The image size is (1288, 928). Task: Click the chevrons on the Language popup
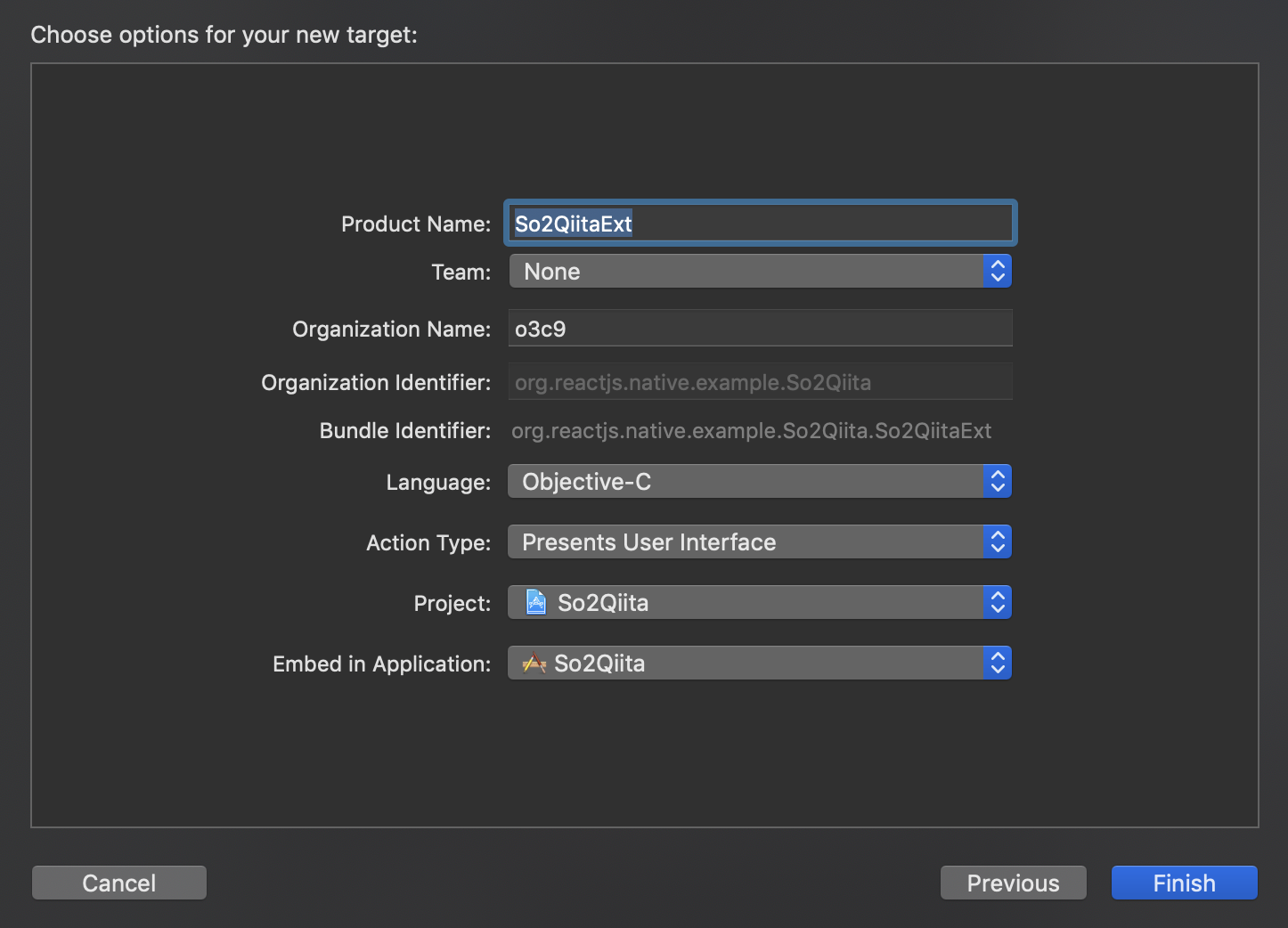tap(998, 481)
